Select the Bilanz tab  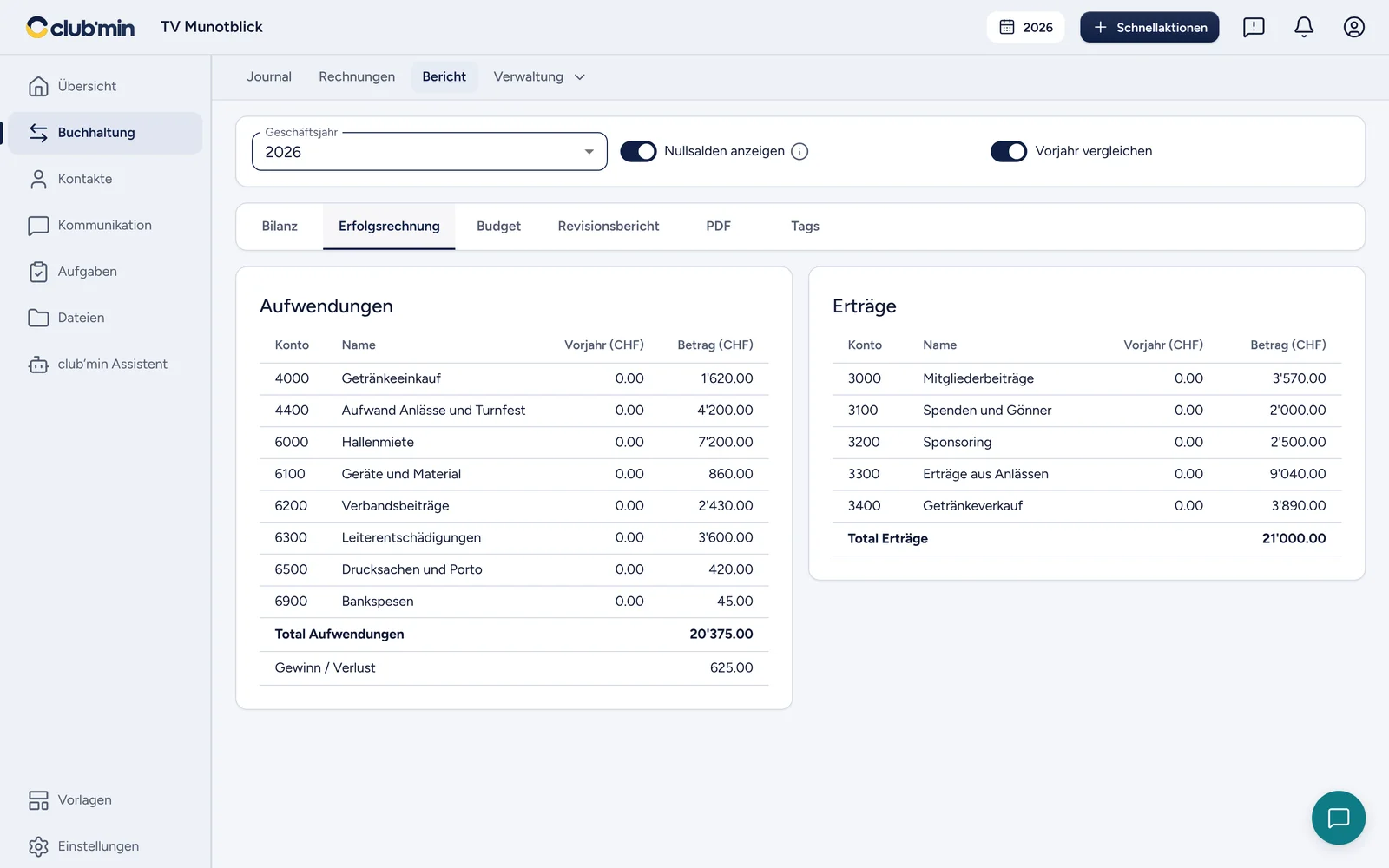click(x=280, y=226)
